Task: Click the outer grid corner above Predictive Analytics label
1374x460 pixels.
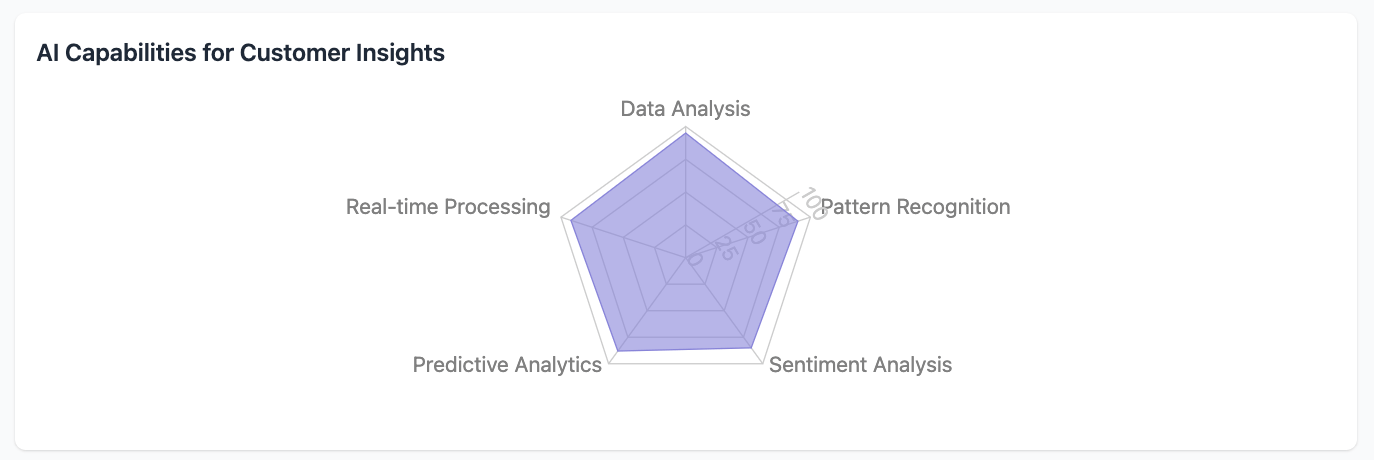Action: pos(609,363)
